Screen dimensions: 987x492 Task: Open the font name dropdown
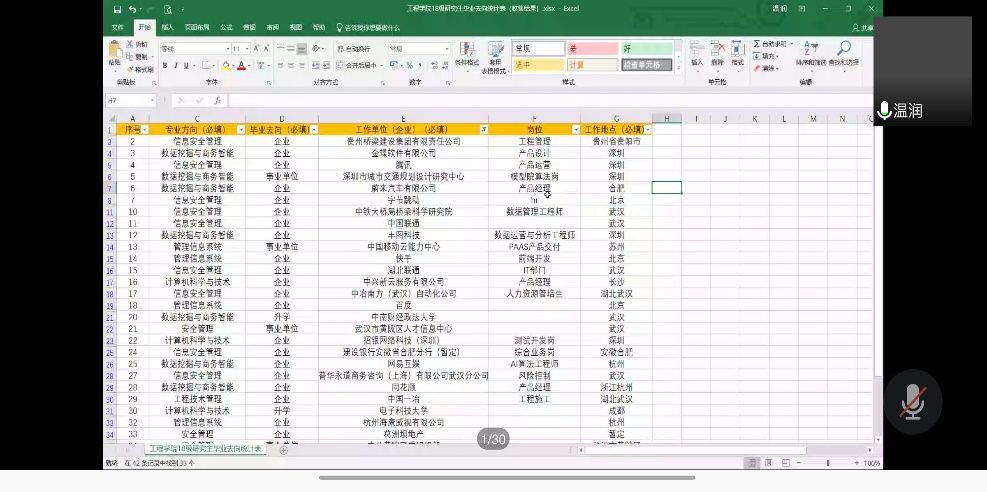tap(228, 48)
